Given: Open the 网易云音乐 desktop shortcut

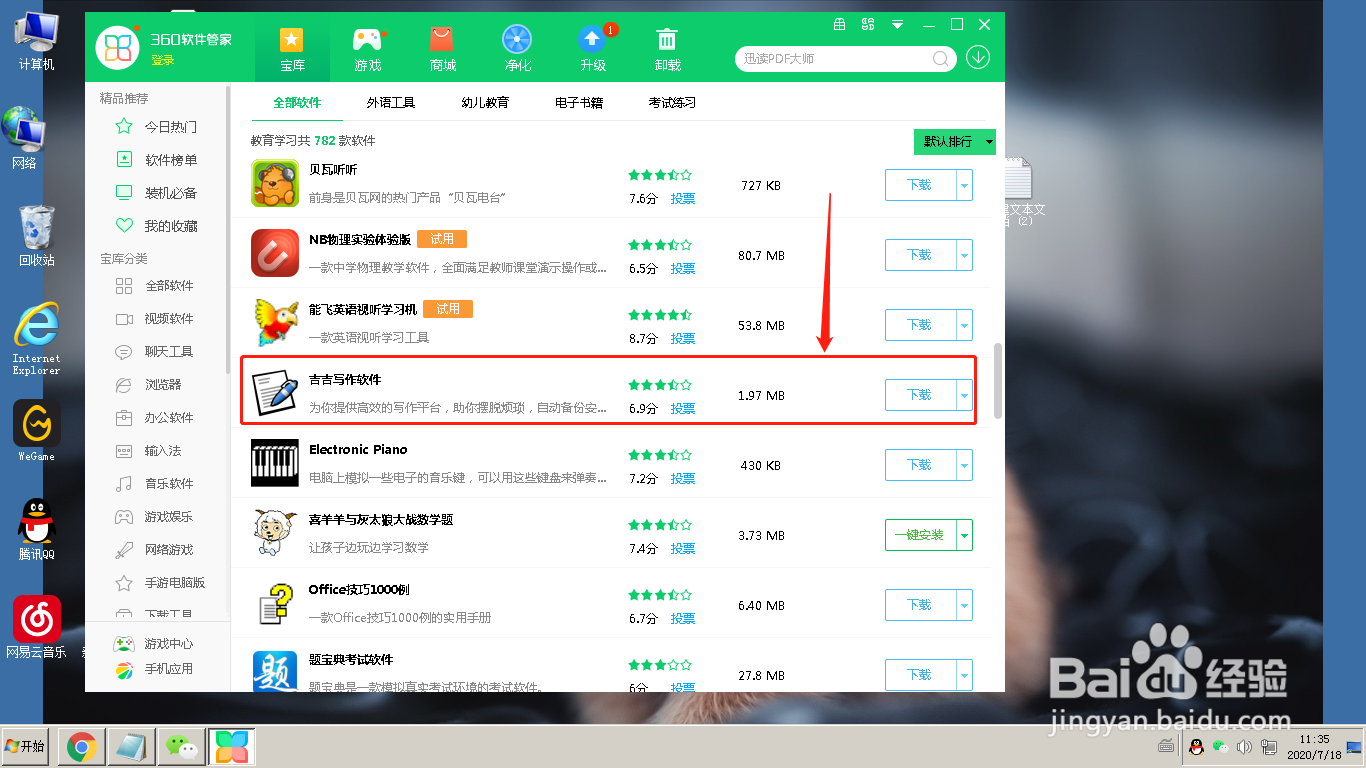Looking at the screenshot, I should [x=37, y=627].
